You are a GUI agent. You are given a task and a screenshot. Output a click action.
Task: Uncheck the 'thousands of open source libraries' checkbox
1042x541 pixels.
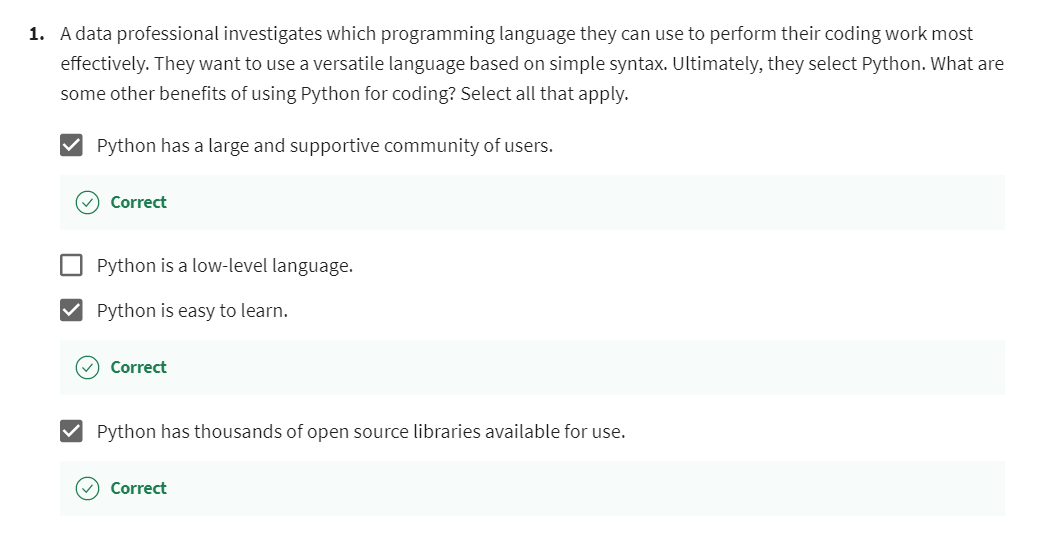click(x=71, y=432)
